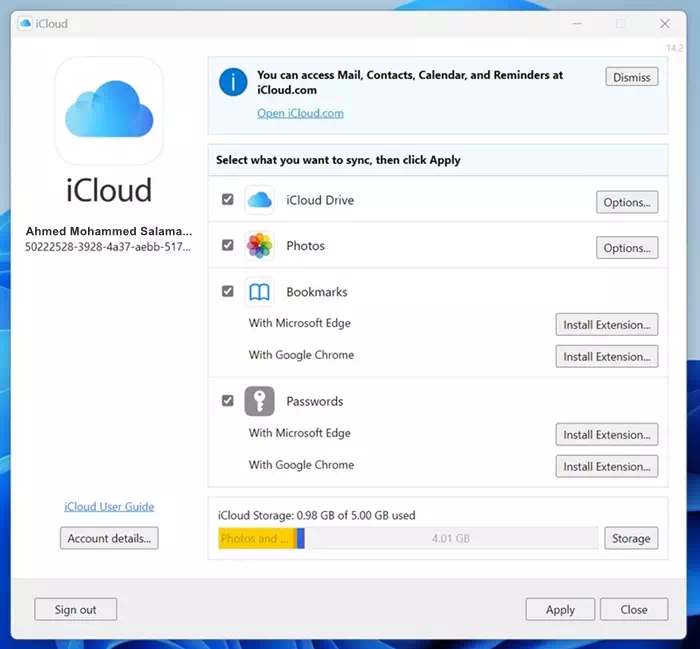Open iCloud Drive Options
This screenshot has width=700, height=649.
[x=627, y=202]
